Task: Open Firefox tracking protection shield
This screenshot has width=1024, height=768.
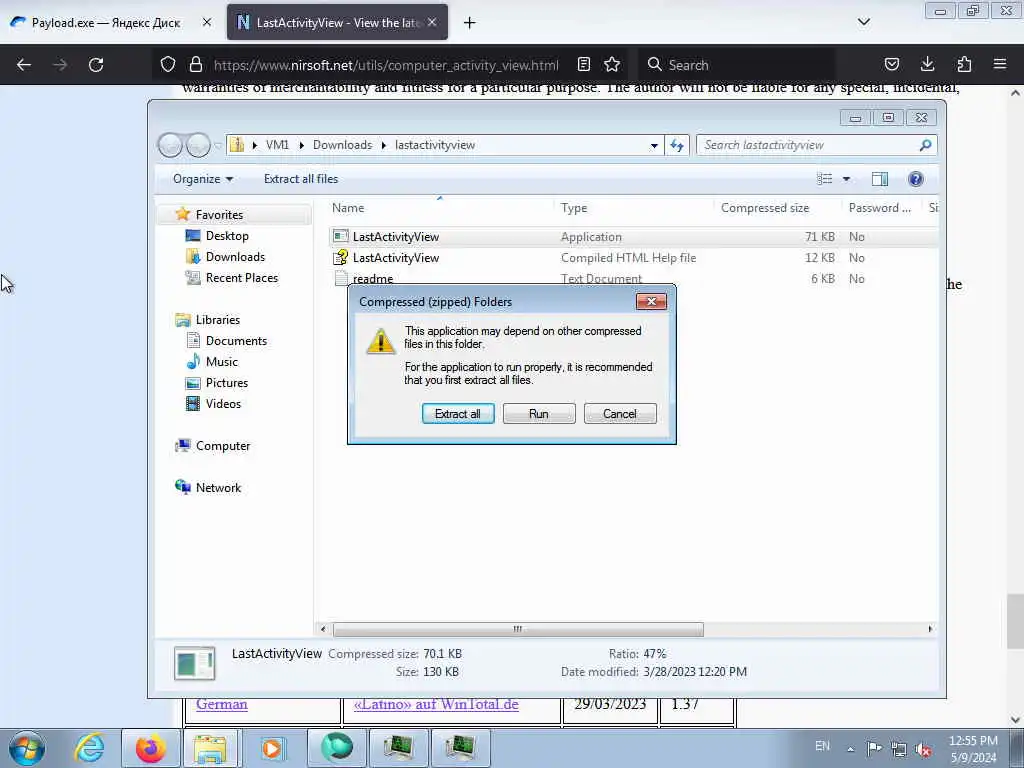Action: (168, 65)
